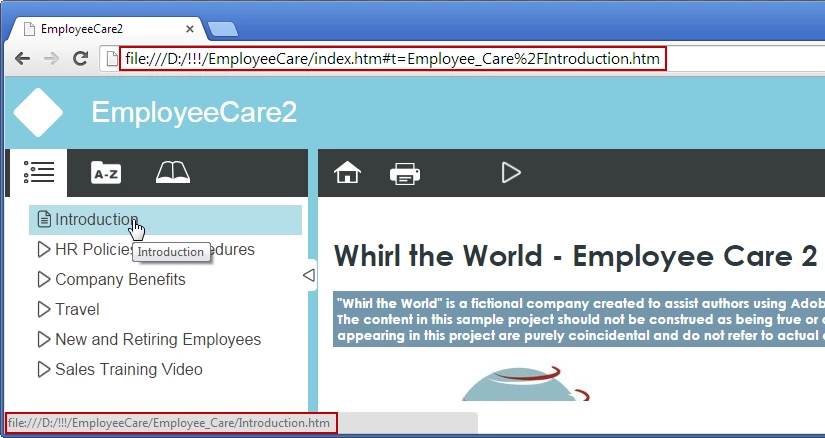Expand Company Benefits section
825x438 pixels.
pyautogui.click(x=44, y=280)
